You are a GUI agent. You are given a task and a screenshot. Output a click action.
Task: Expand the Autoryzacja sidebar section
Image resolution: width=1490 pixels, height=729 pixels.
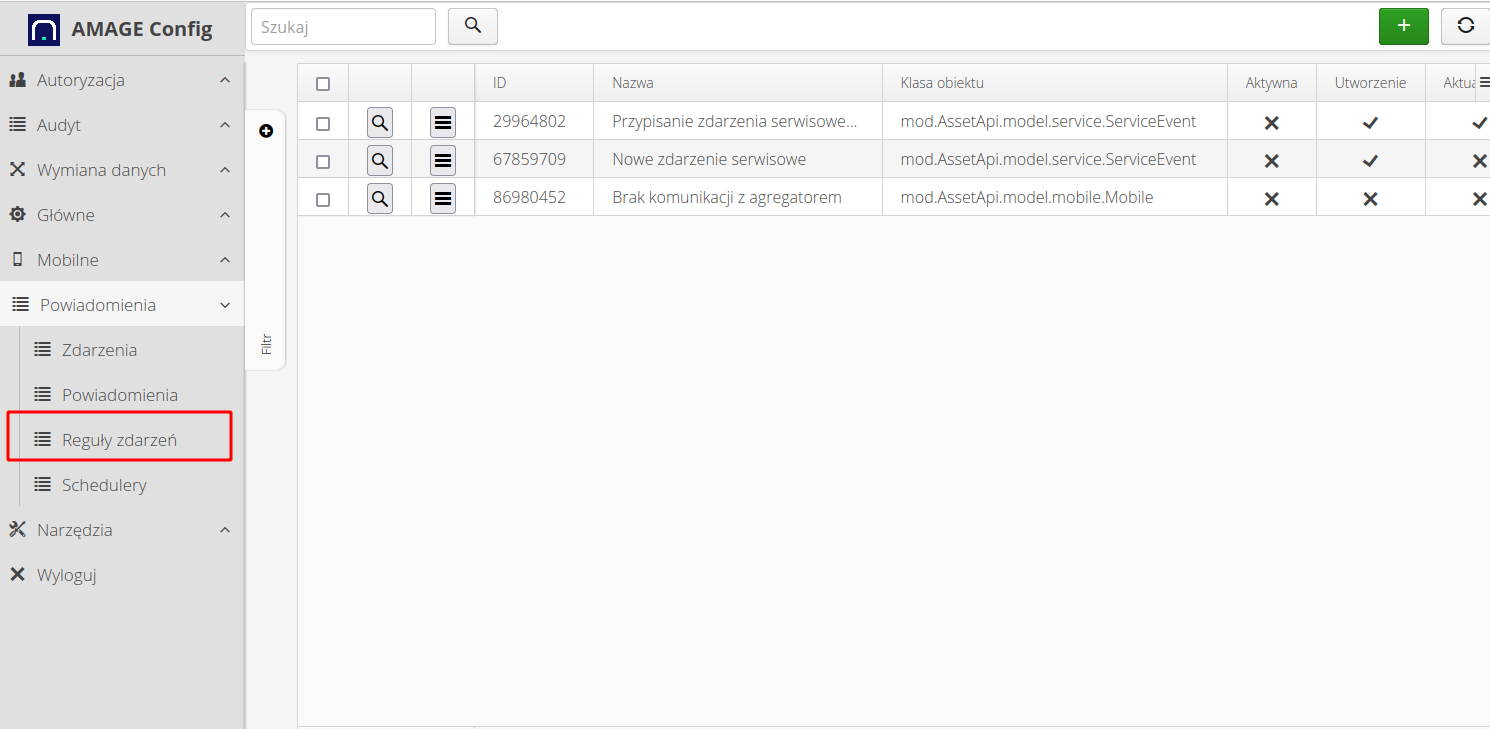click(x=224, y=79)
